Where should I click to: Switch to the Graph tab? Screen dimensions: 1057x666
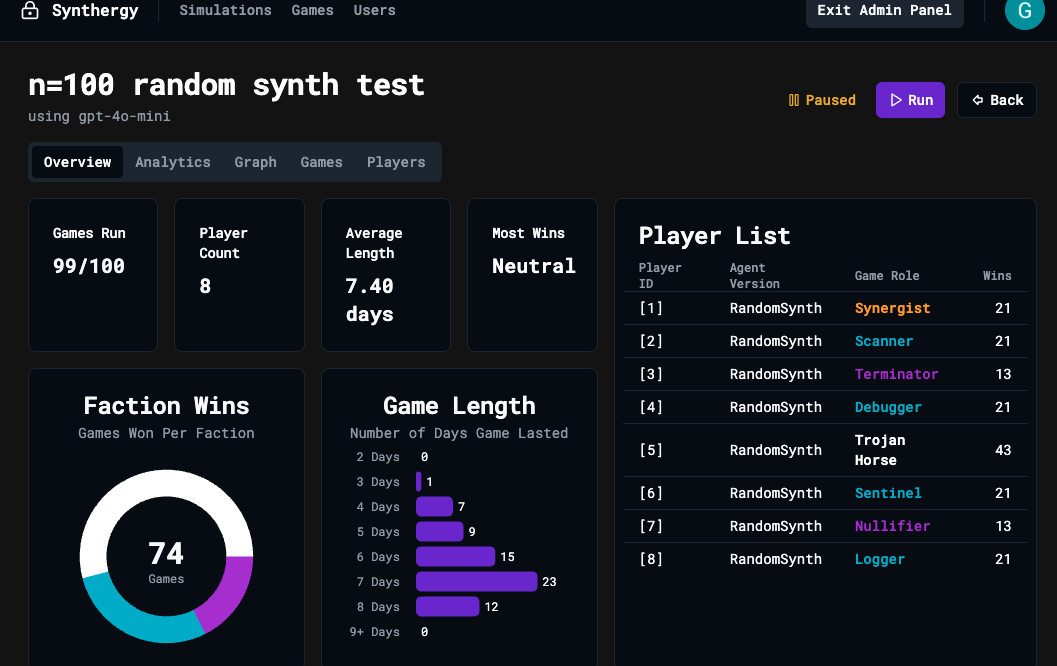255,162
